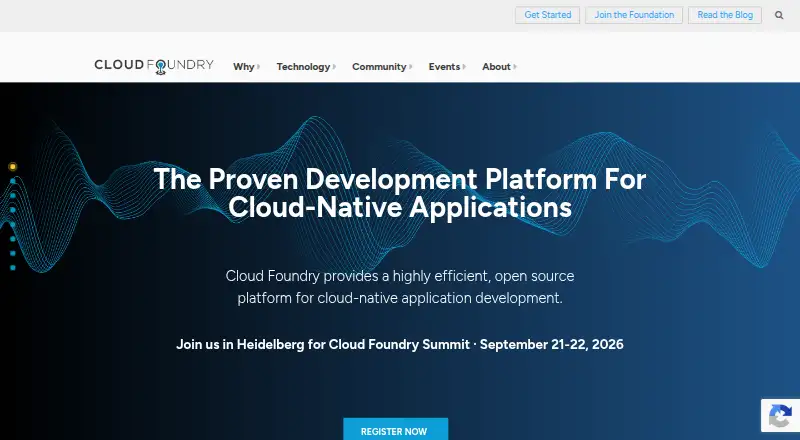Expand the Events menu
The height and width of the screenshot is (440, 800).
click(x=447, y=66)
